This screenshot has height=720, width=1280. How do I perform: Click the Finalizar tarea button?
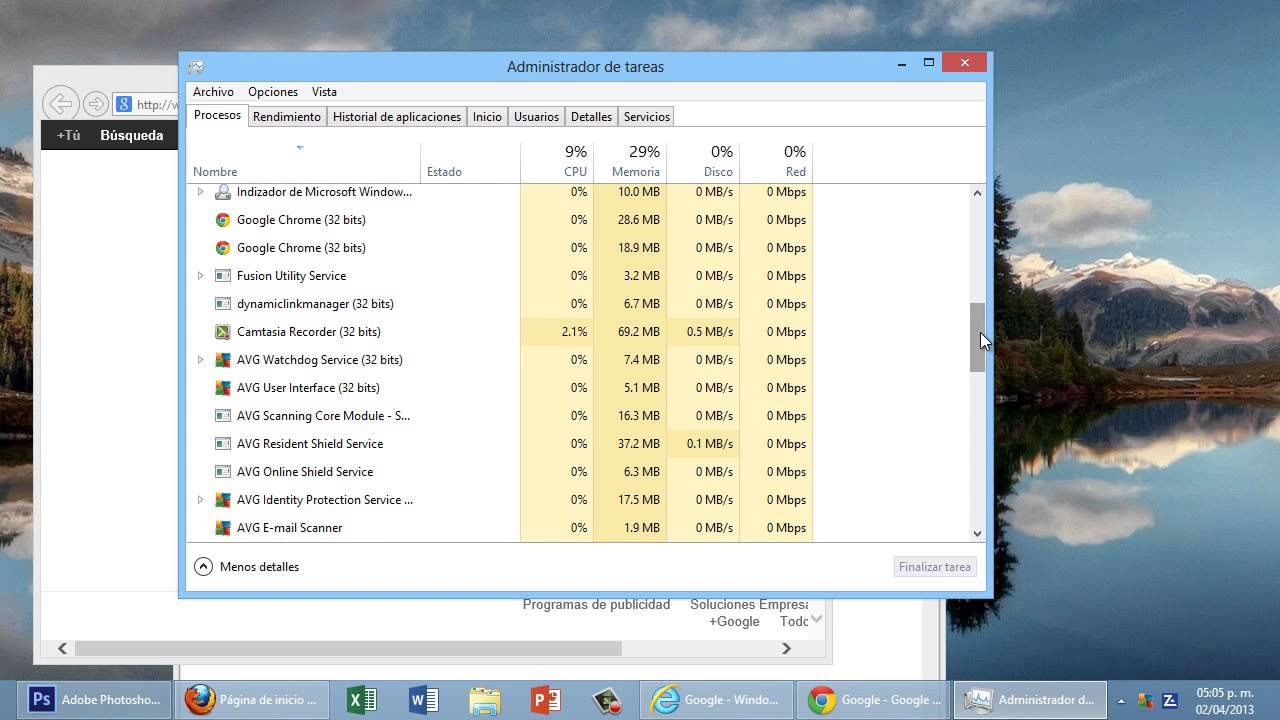coord(934,567)
